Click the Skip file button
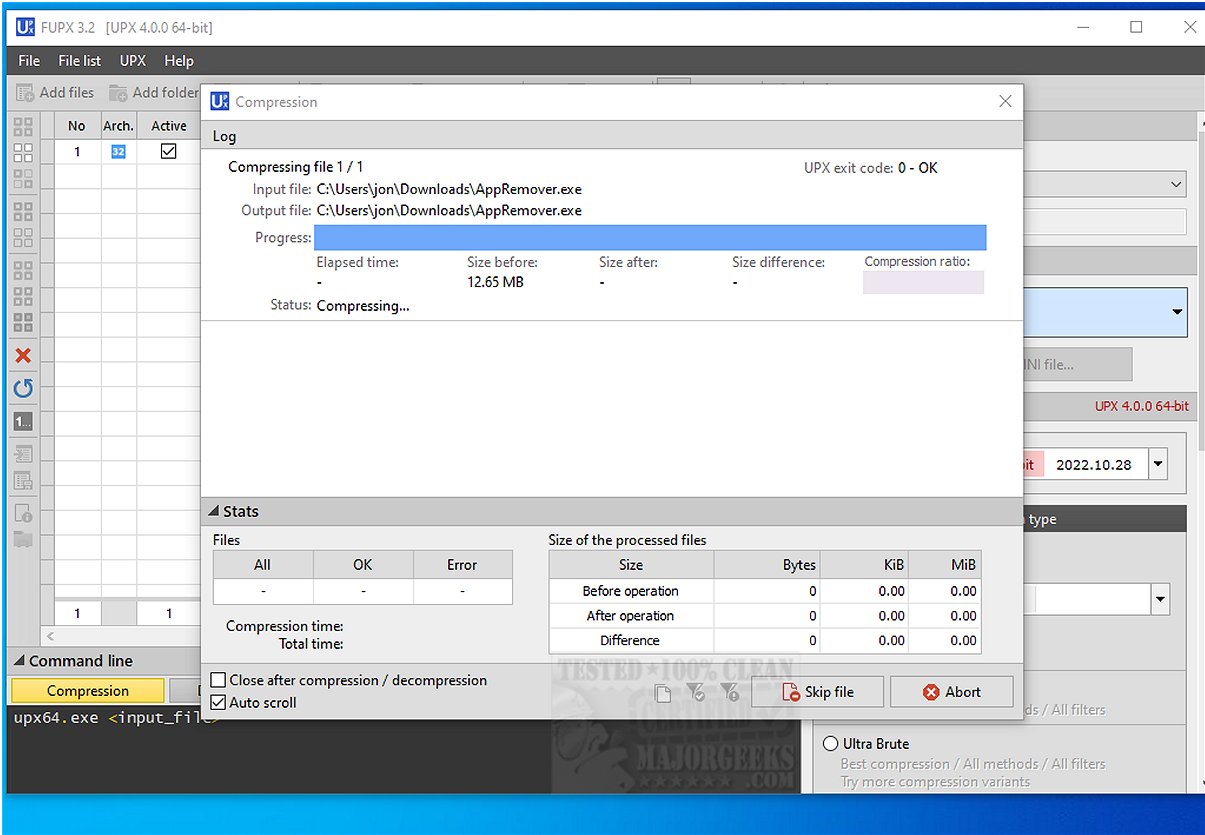This screenshot has width=1205, height=835. [818, 692]
